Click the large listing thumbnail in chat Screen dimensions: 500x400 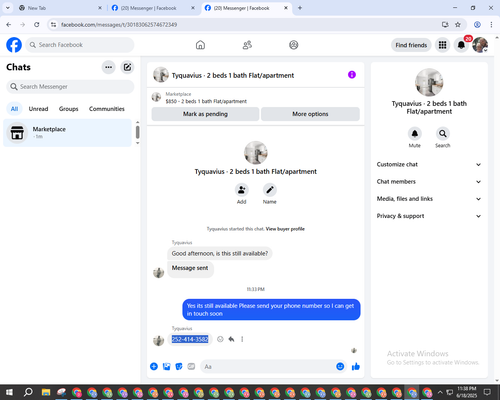point(256,153)
